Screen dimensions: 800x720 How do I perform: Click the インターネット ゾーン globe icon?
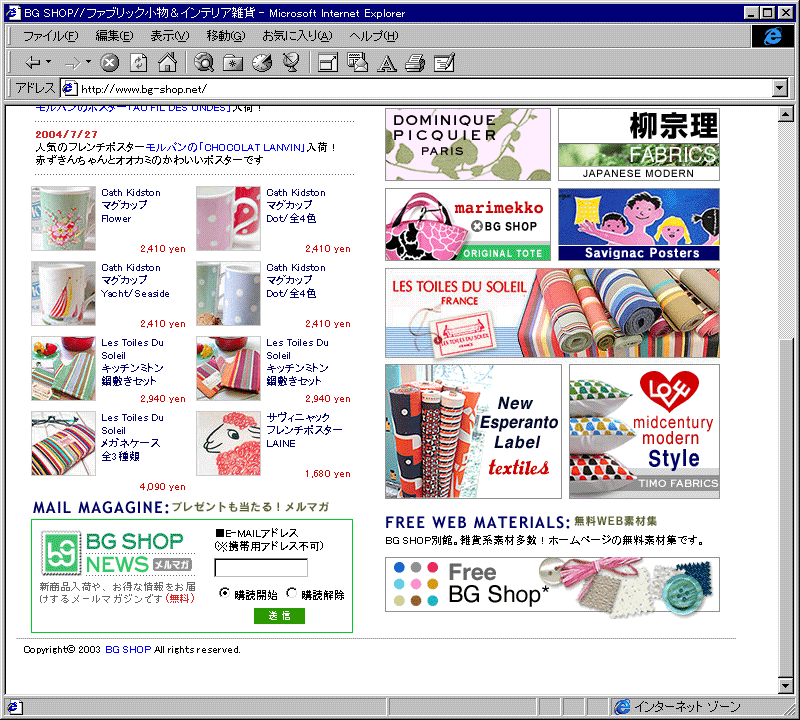(x=622, y=707)
